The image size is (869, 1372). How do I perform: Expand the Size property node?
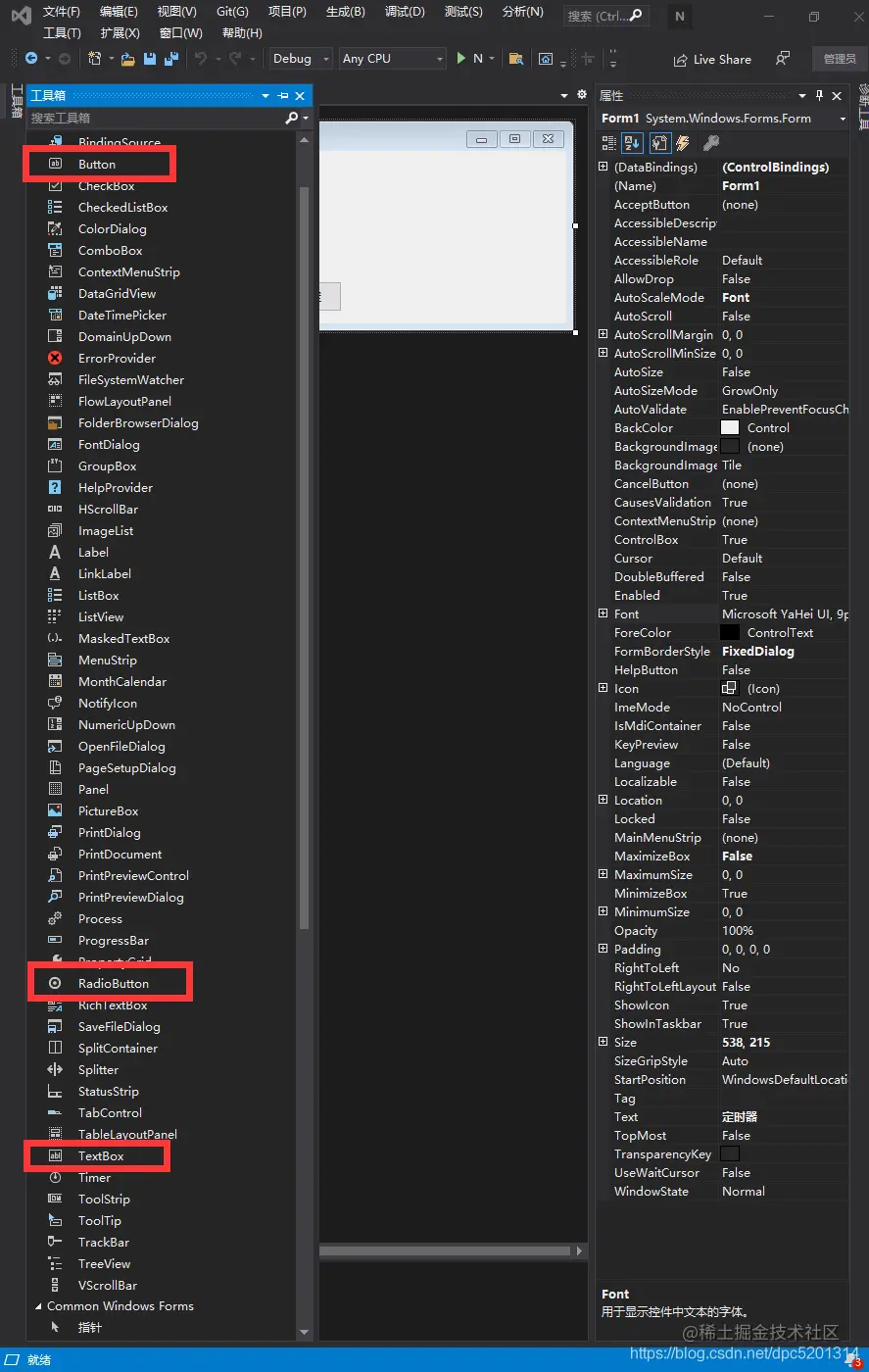pos(603,1043)
